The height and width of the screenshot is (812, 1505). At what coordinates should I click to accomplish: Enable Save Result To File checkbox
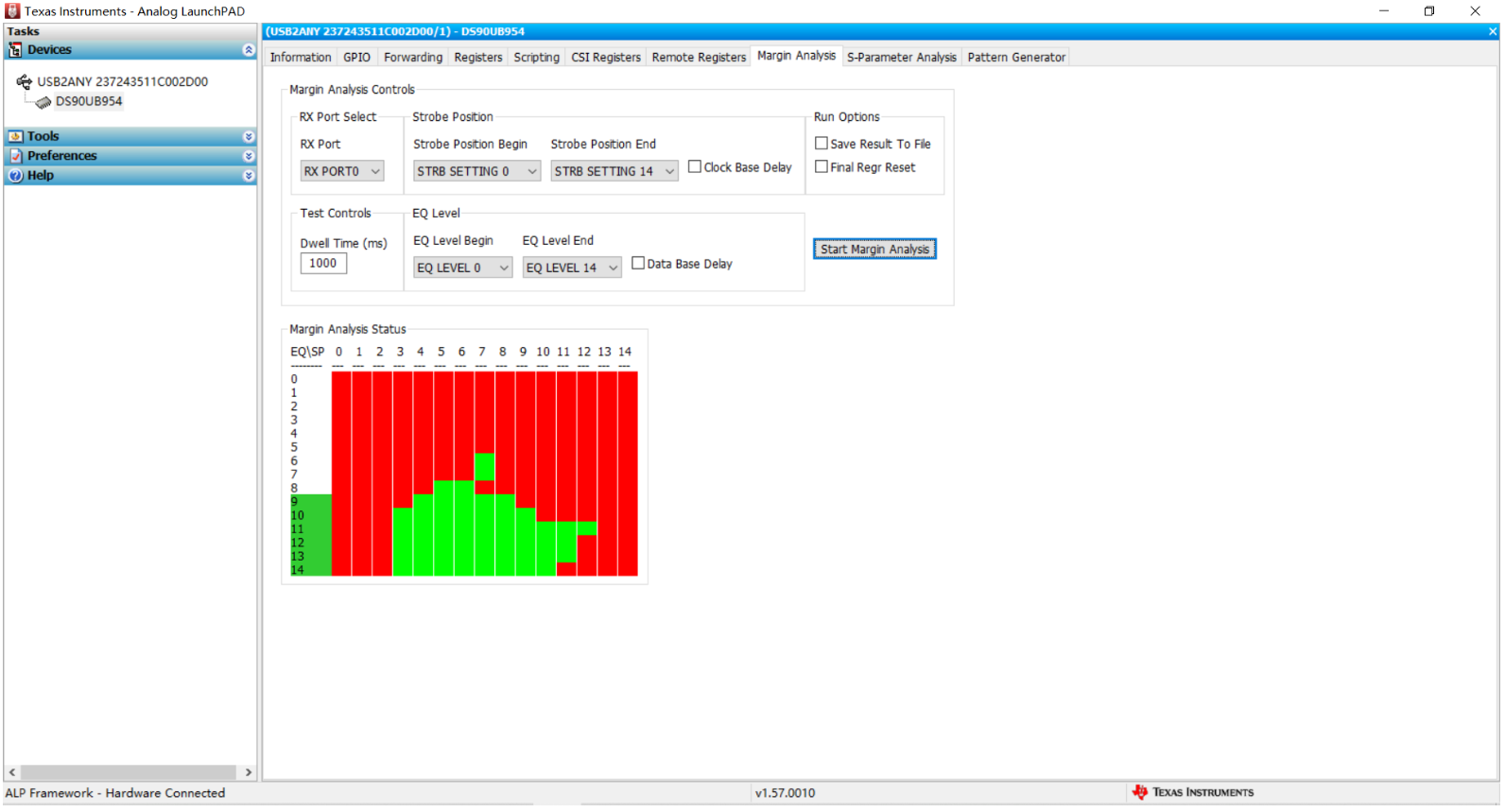pos(822,144)
